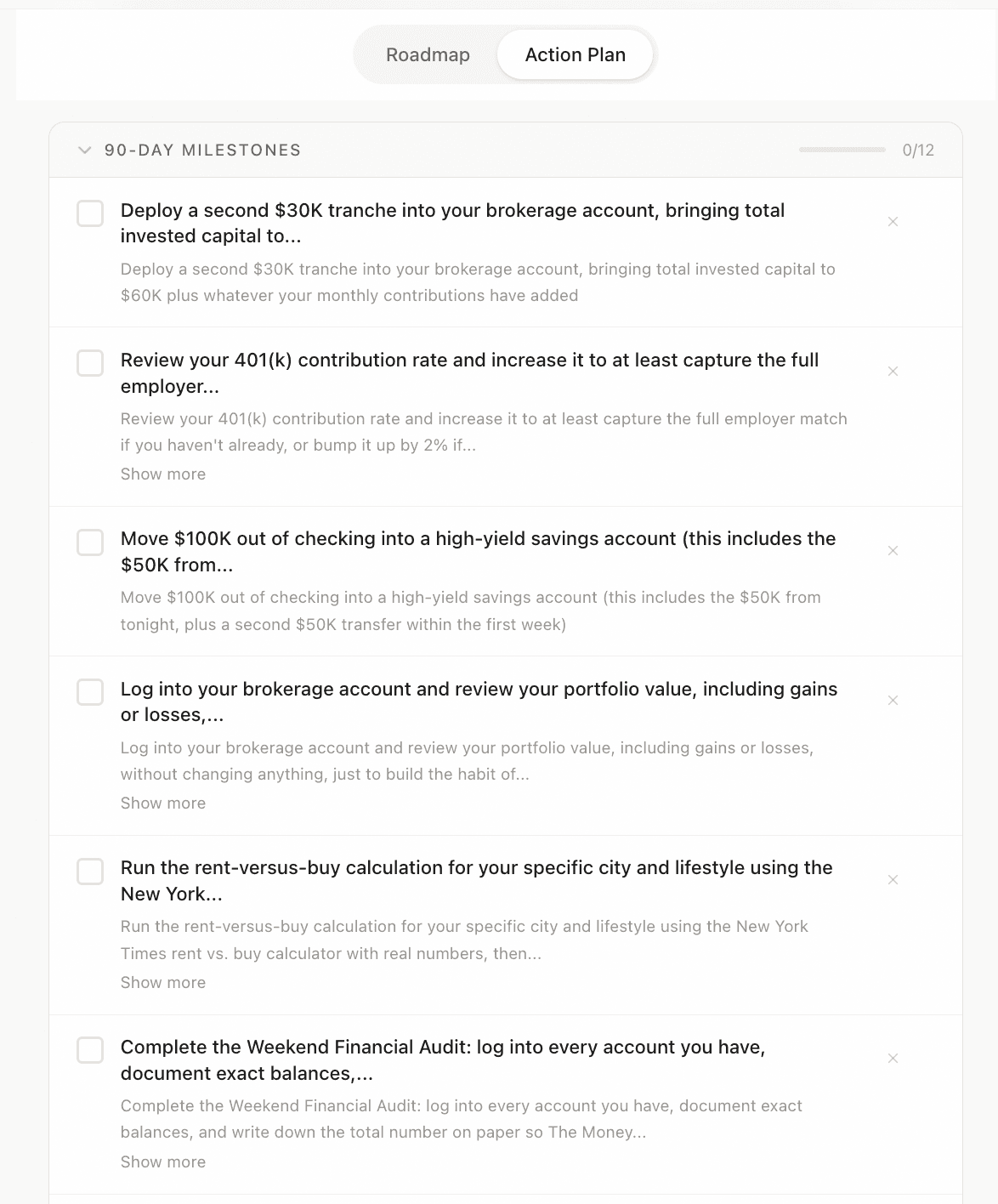
Task: Show more for rent-versus-buy calculation
Action: [x=163, y=983]
